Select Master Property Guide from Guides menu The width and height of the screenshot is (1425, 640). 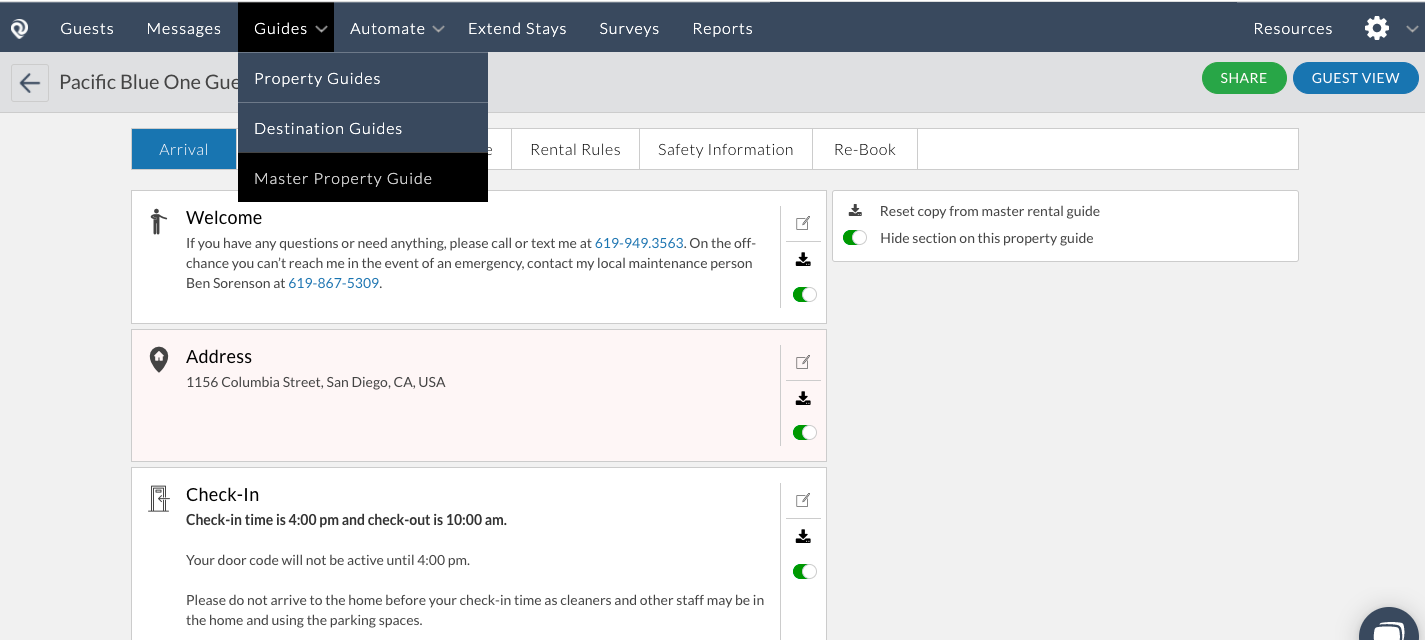[x=343, y=177]
